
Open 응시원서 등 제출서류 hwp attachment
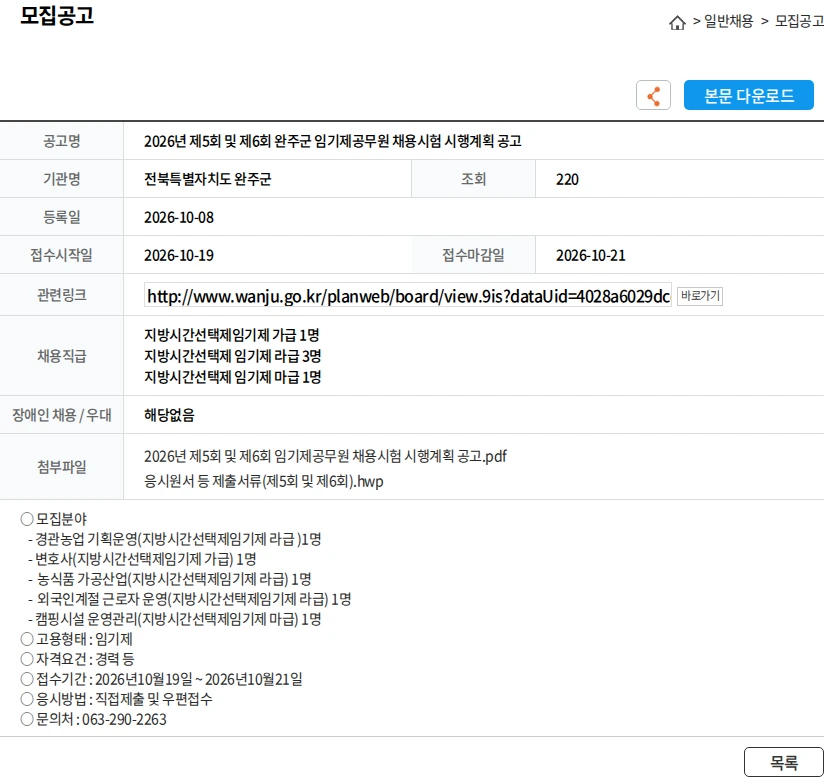tap(264, 481)
